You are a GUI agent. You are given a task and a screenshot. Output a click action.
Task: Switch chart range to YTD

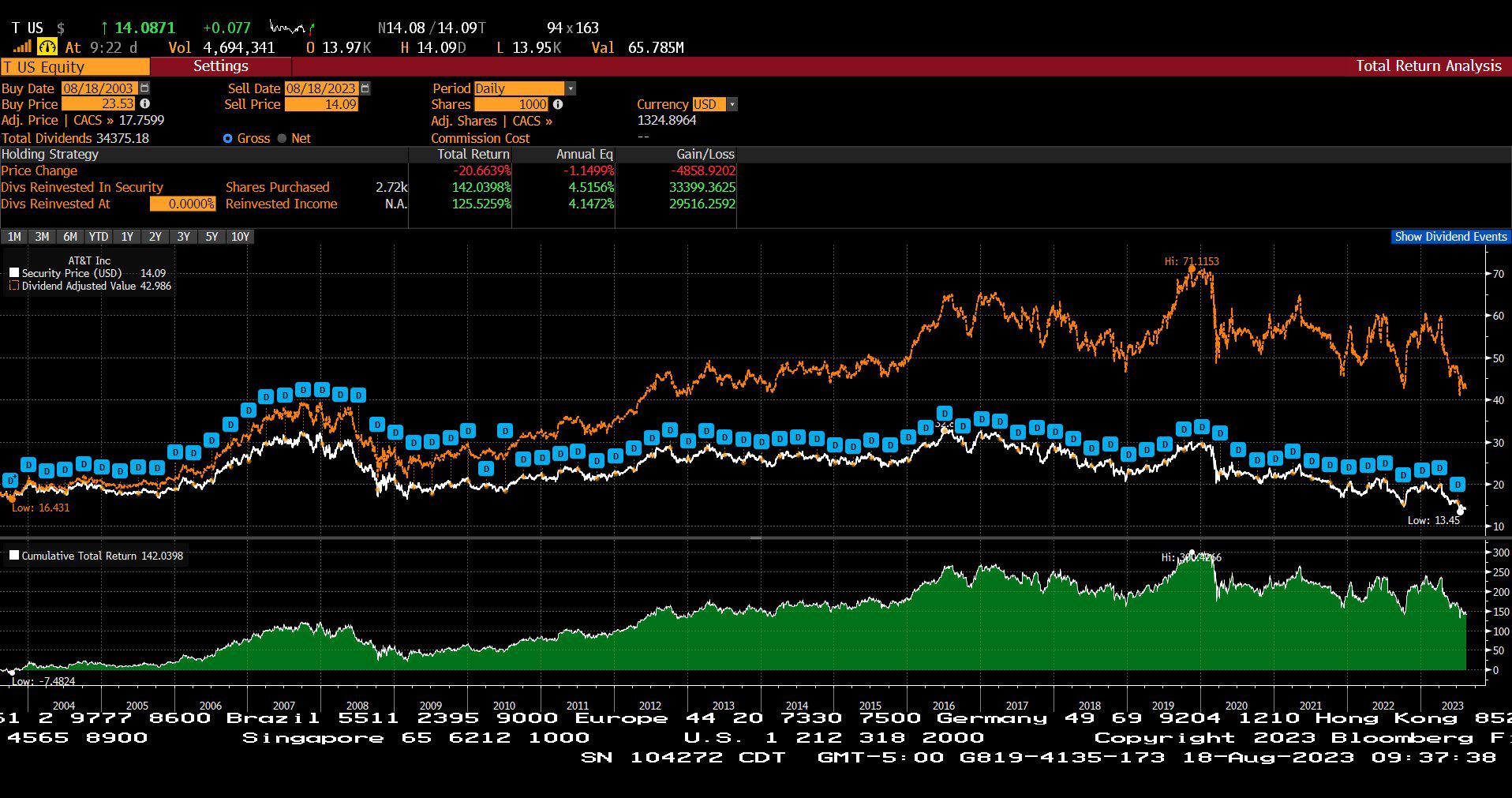pos(99,237)
